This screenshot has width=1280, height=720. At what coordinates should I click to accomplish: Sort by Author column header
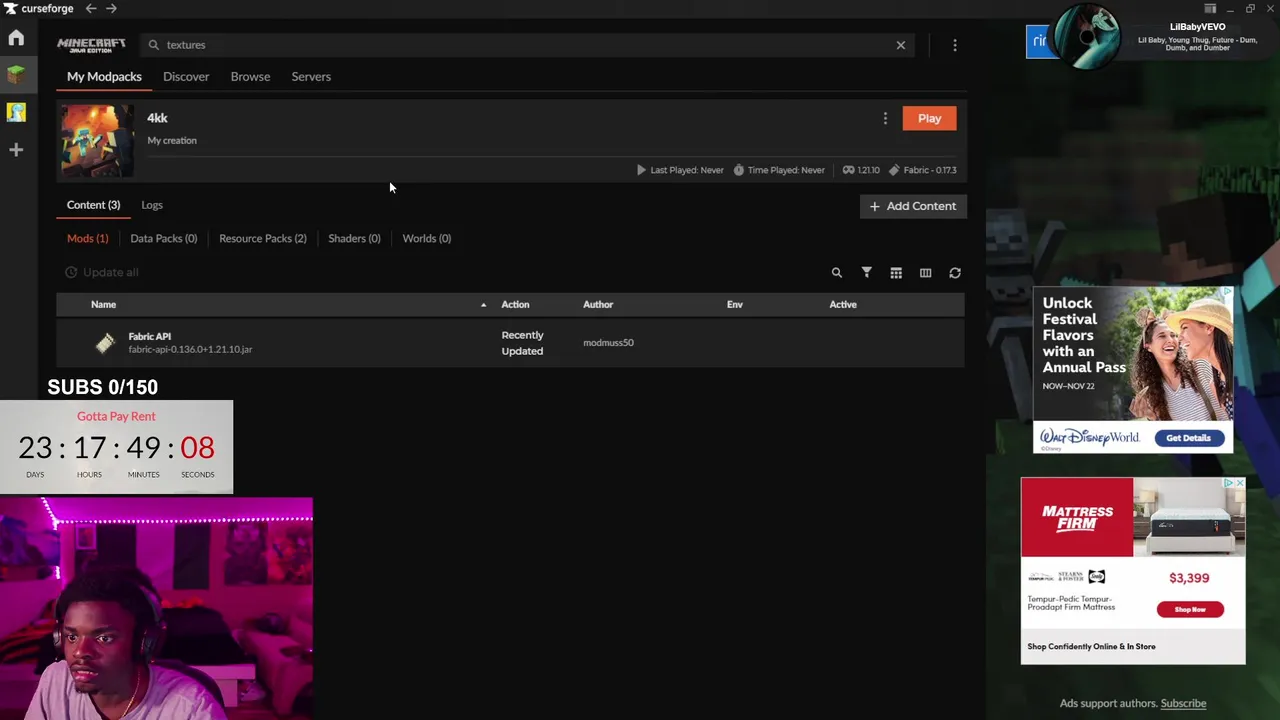point(598,305)
